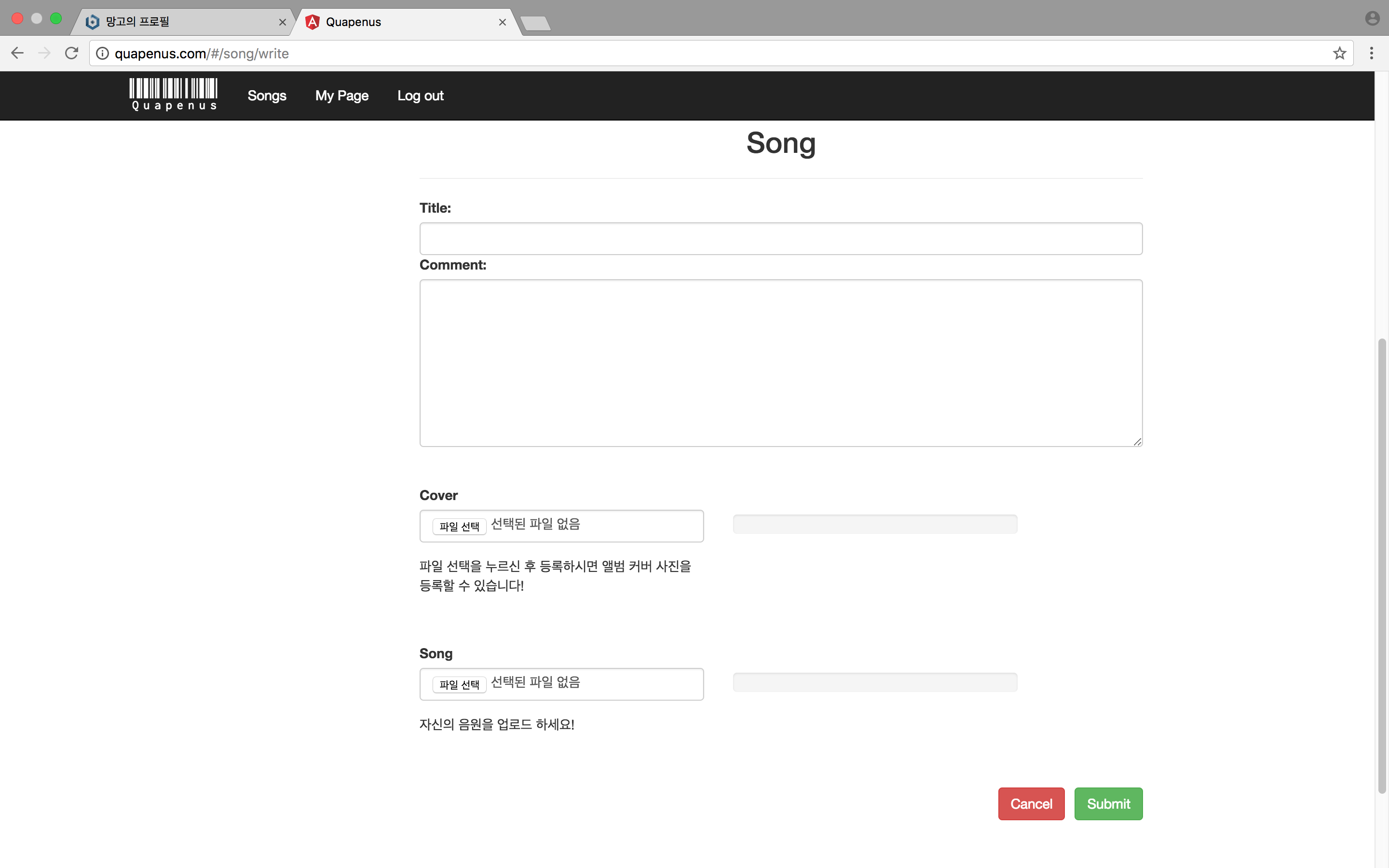Screen dimensions: 1389x868
Task: Focus the Title input field
Action: [x=781, y=239]
